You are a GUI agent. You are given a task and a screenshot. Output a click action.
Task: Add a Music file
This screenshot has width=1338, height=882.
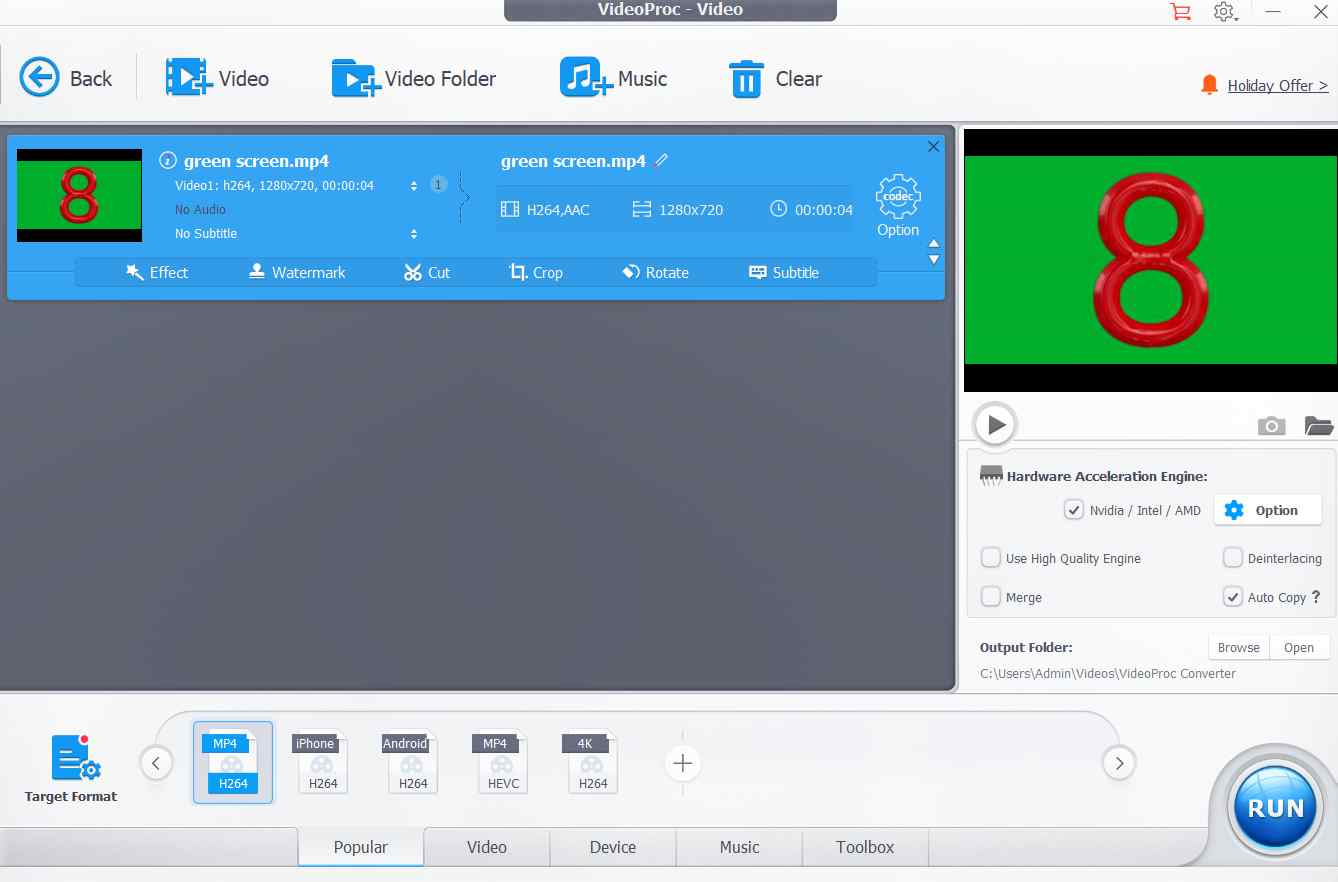tap(613, 78)
